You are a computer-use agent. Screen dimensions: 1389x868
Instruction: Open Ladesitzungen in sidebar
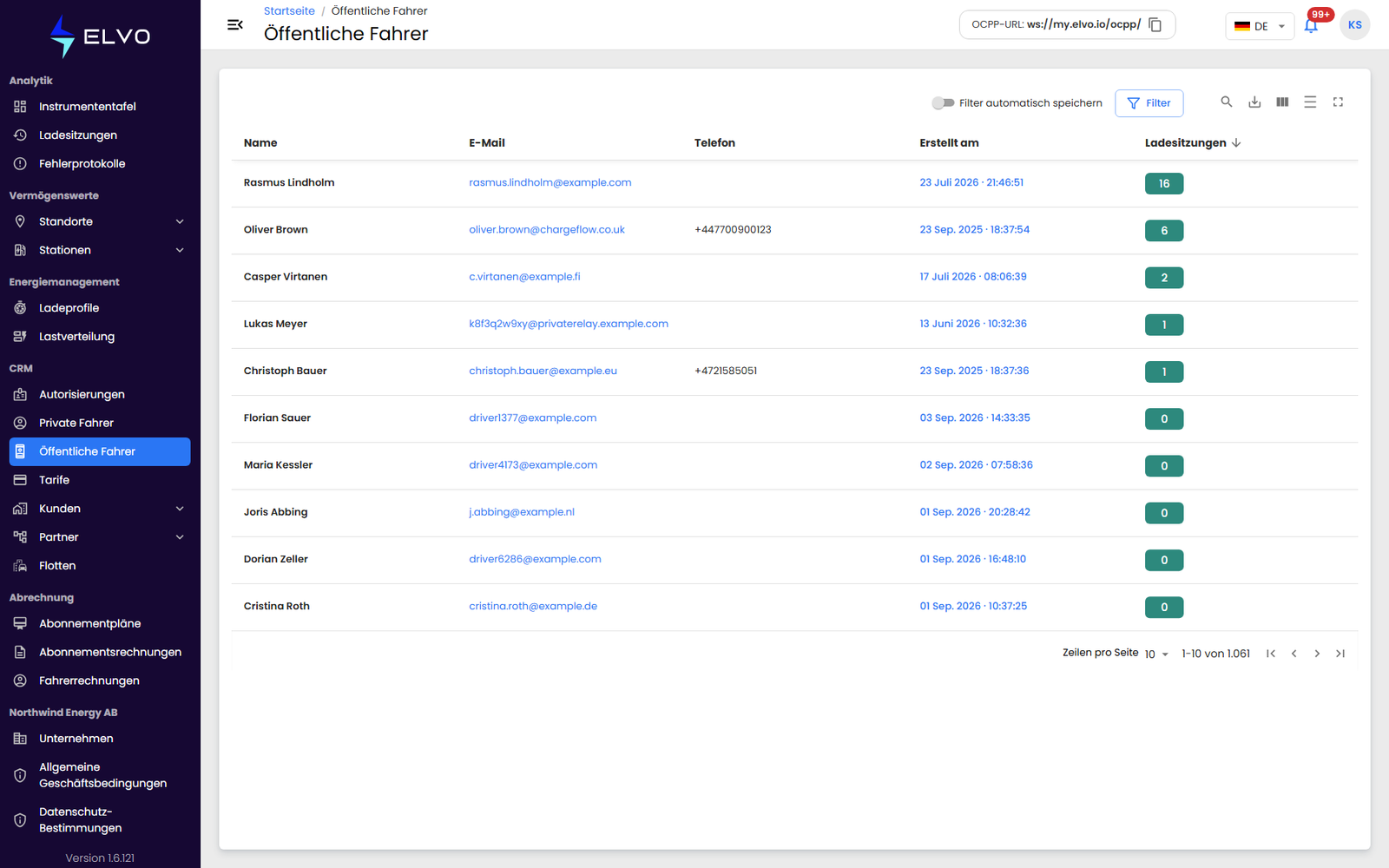(100, 135)
